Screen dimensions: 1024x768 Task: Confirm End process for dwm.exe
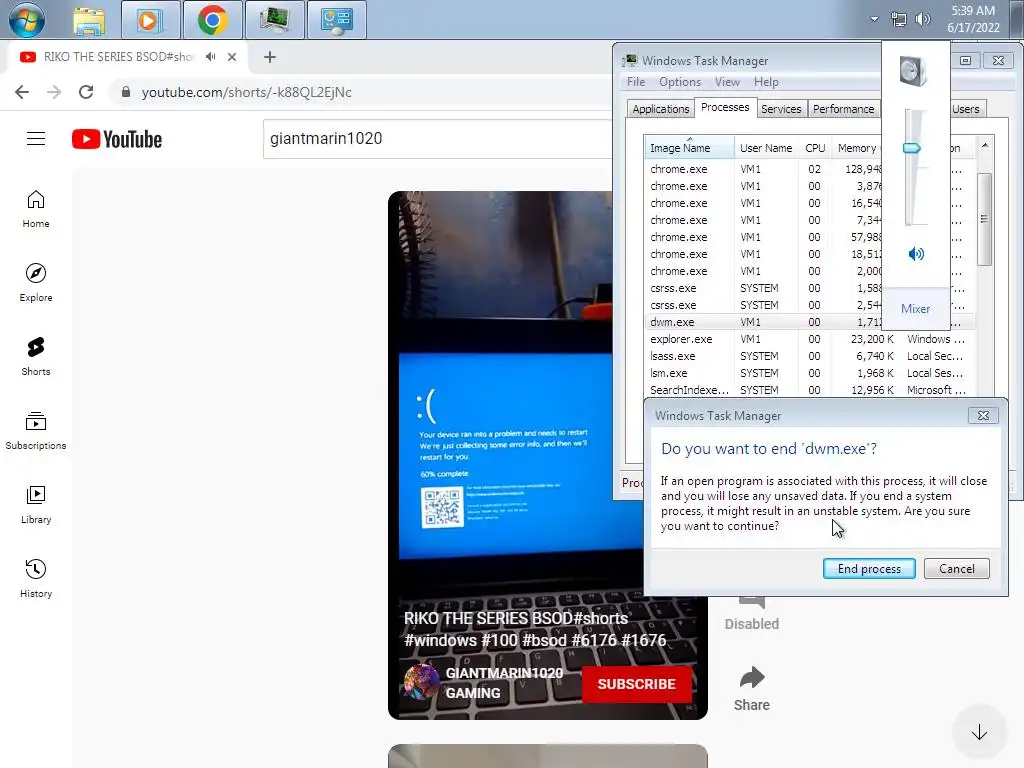pyautogui.click(x=869, y=569)
